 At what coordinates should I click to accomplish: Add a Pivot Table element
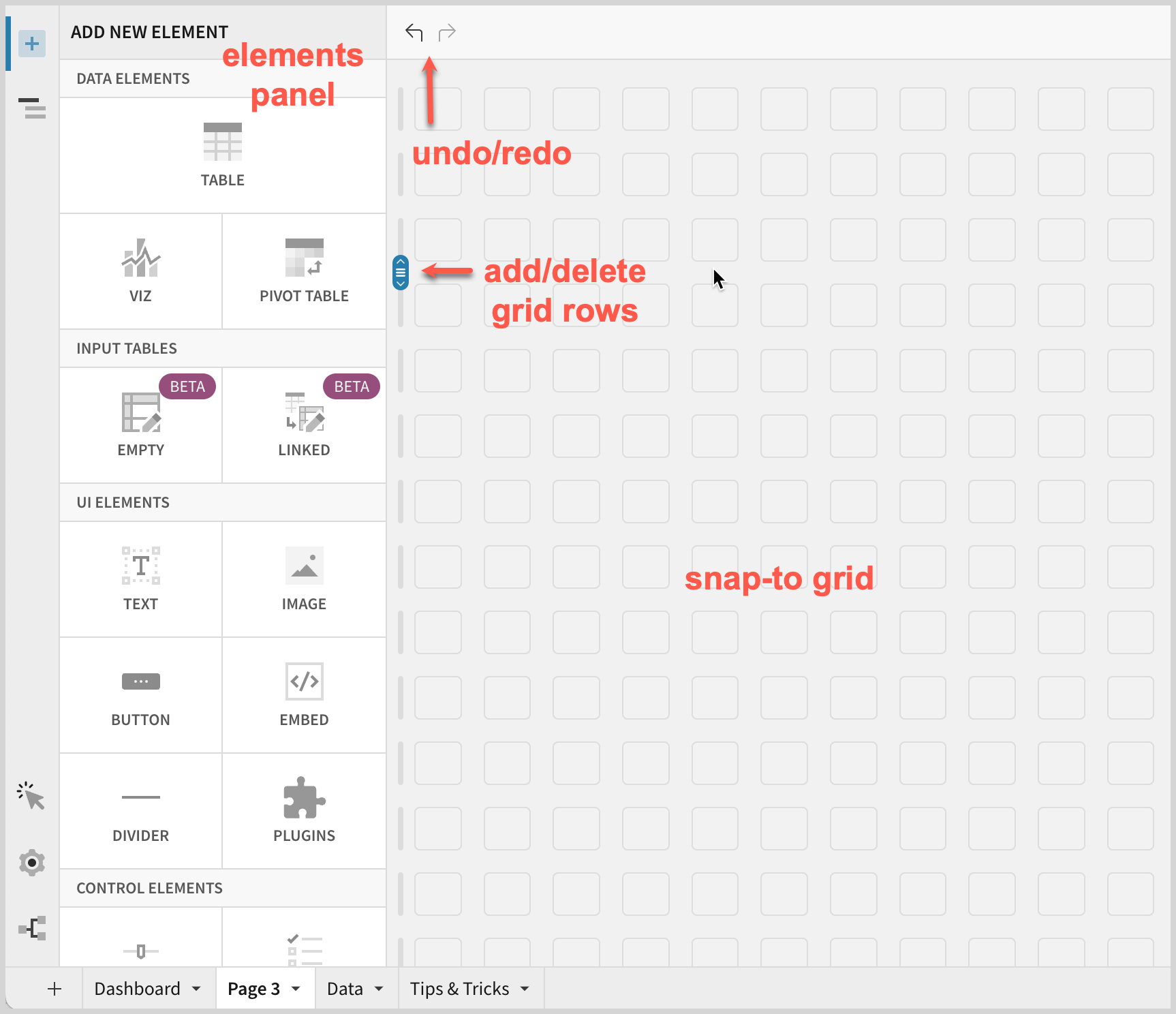tap(304, 271)
